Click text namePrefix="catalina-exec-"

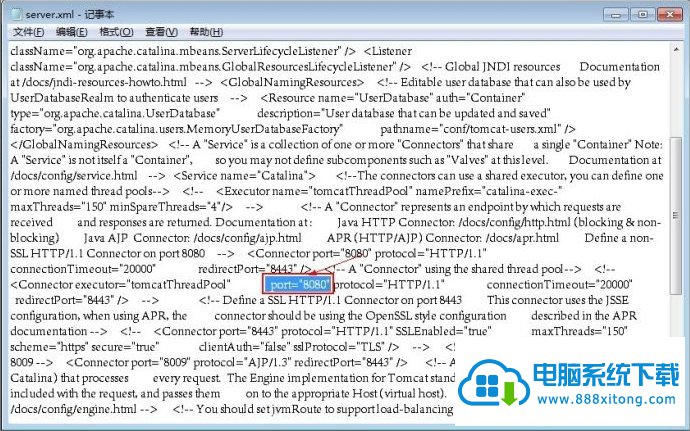tap(489, 191)
